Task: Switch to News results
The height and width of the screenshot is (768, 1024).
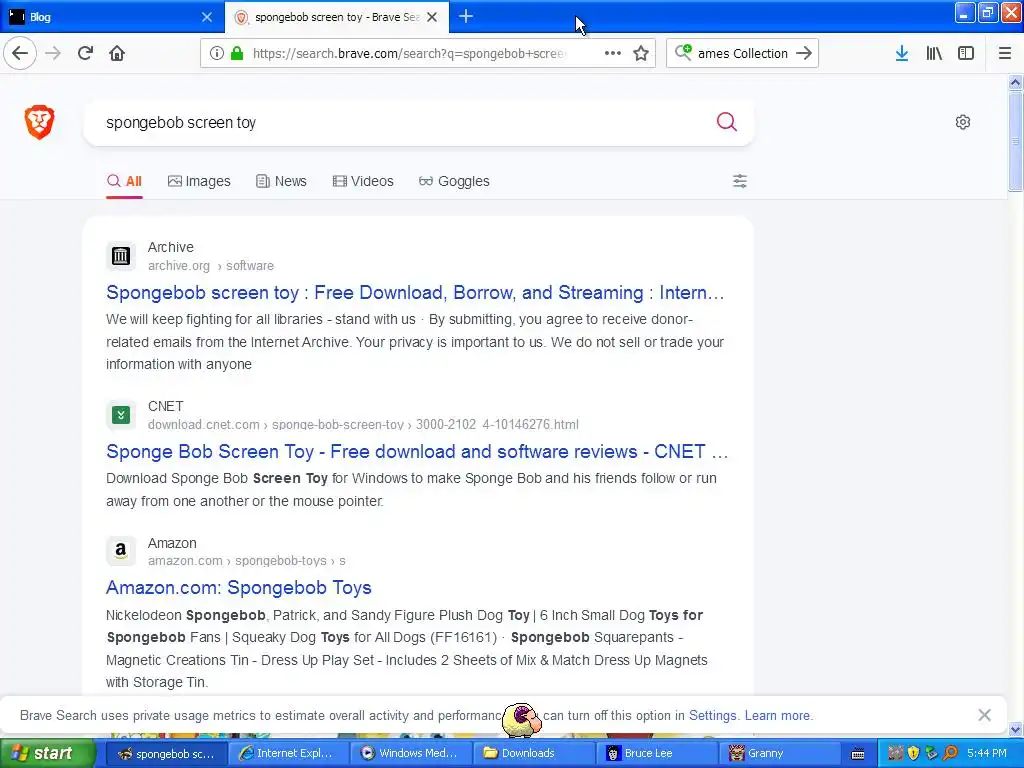Action: (x=281, y=181)
